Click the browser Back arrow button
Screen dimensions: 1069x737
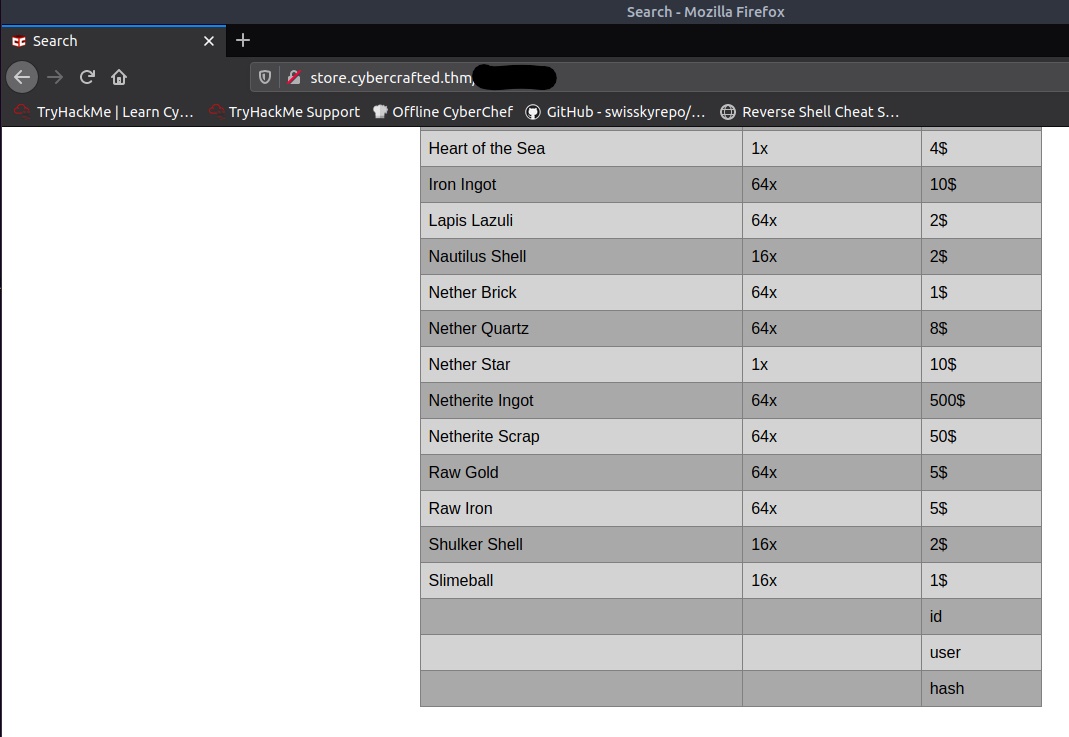pyautogui.click(x=22, y=77)
